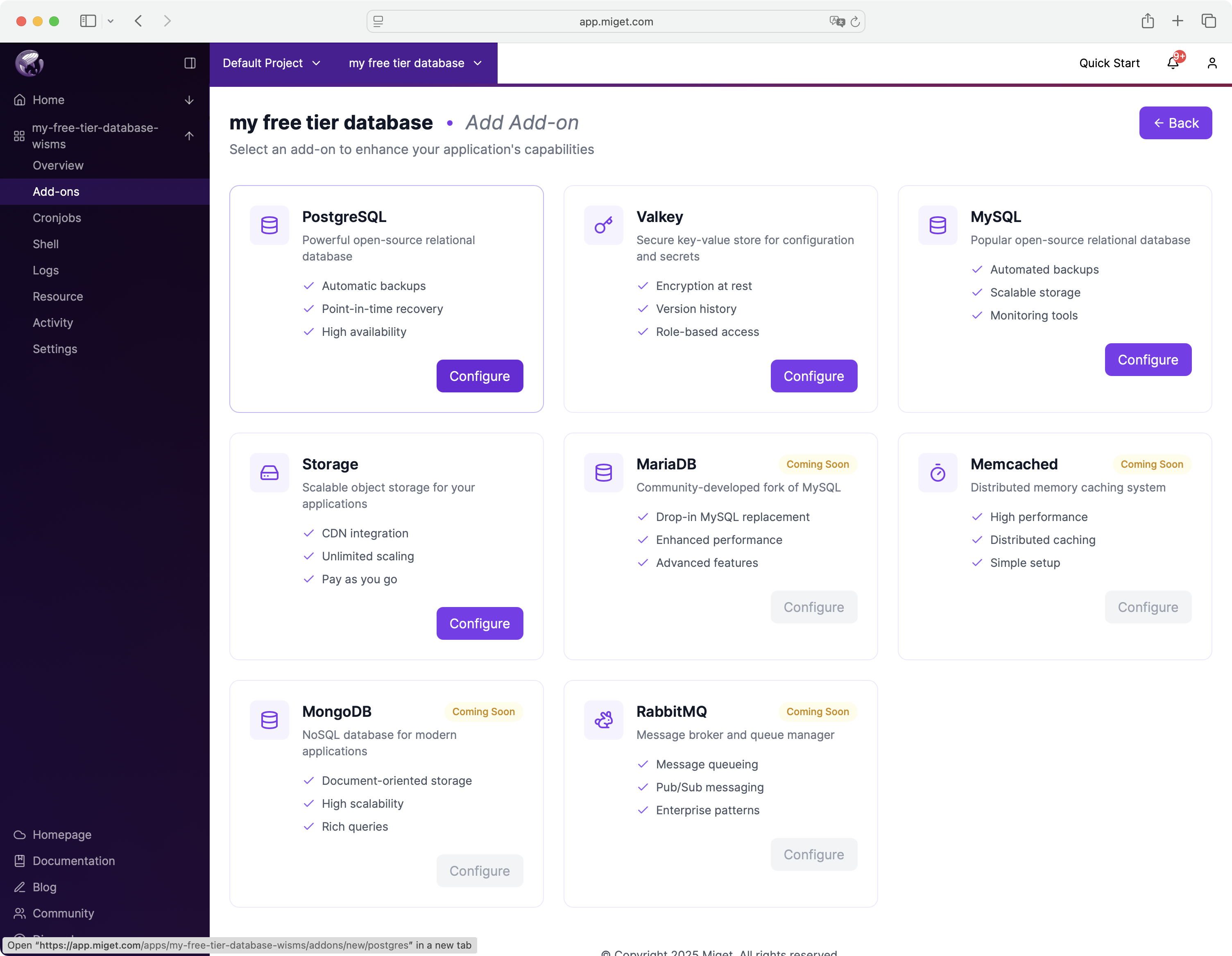Configure the Valkey add-on
This screenshot has width=1232, height=956.
tap(814, 376)
